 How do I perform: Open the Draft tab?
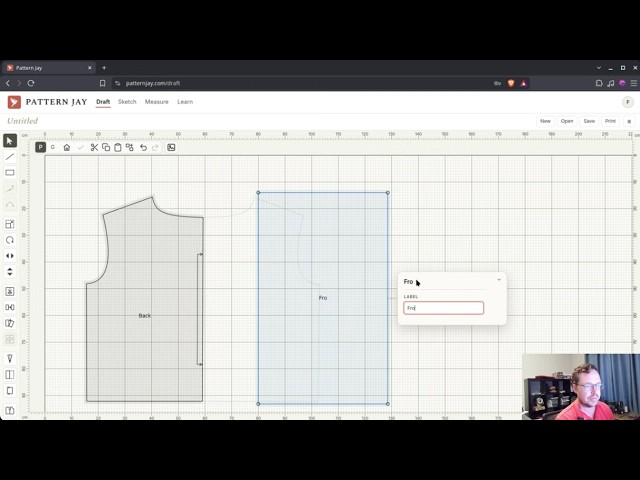(103, 102)
